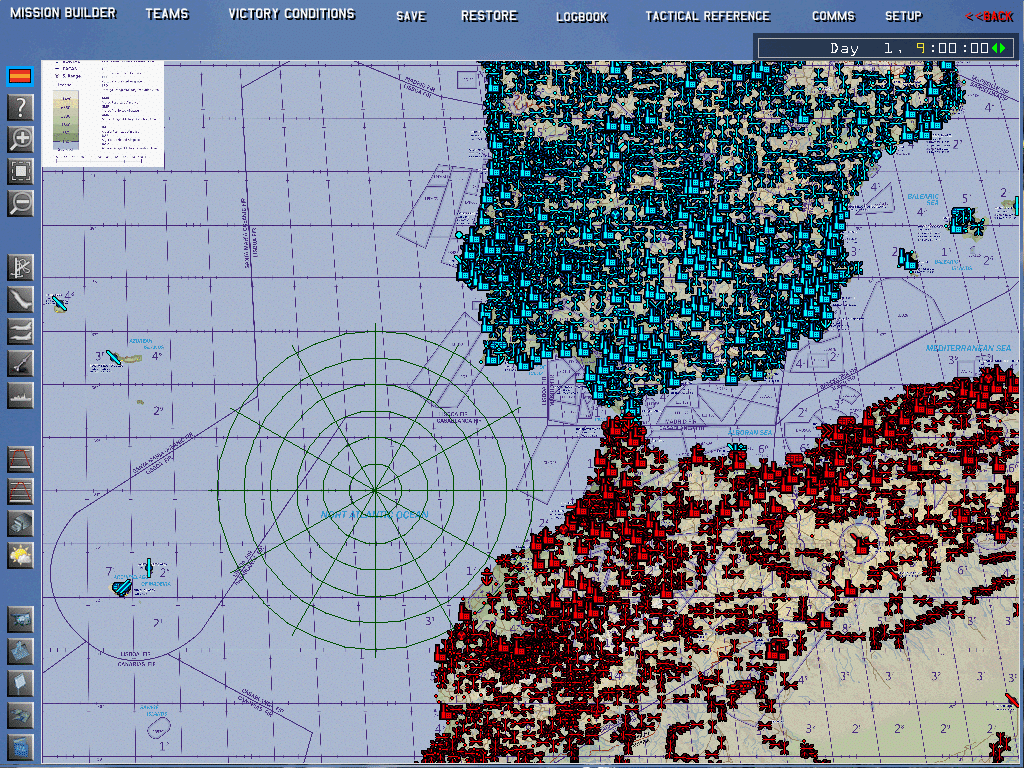This screenshot has width=1024, height=768.
Task: Select the crossed-out flag tool icon
Action: click(x=20, y=267)
